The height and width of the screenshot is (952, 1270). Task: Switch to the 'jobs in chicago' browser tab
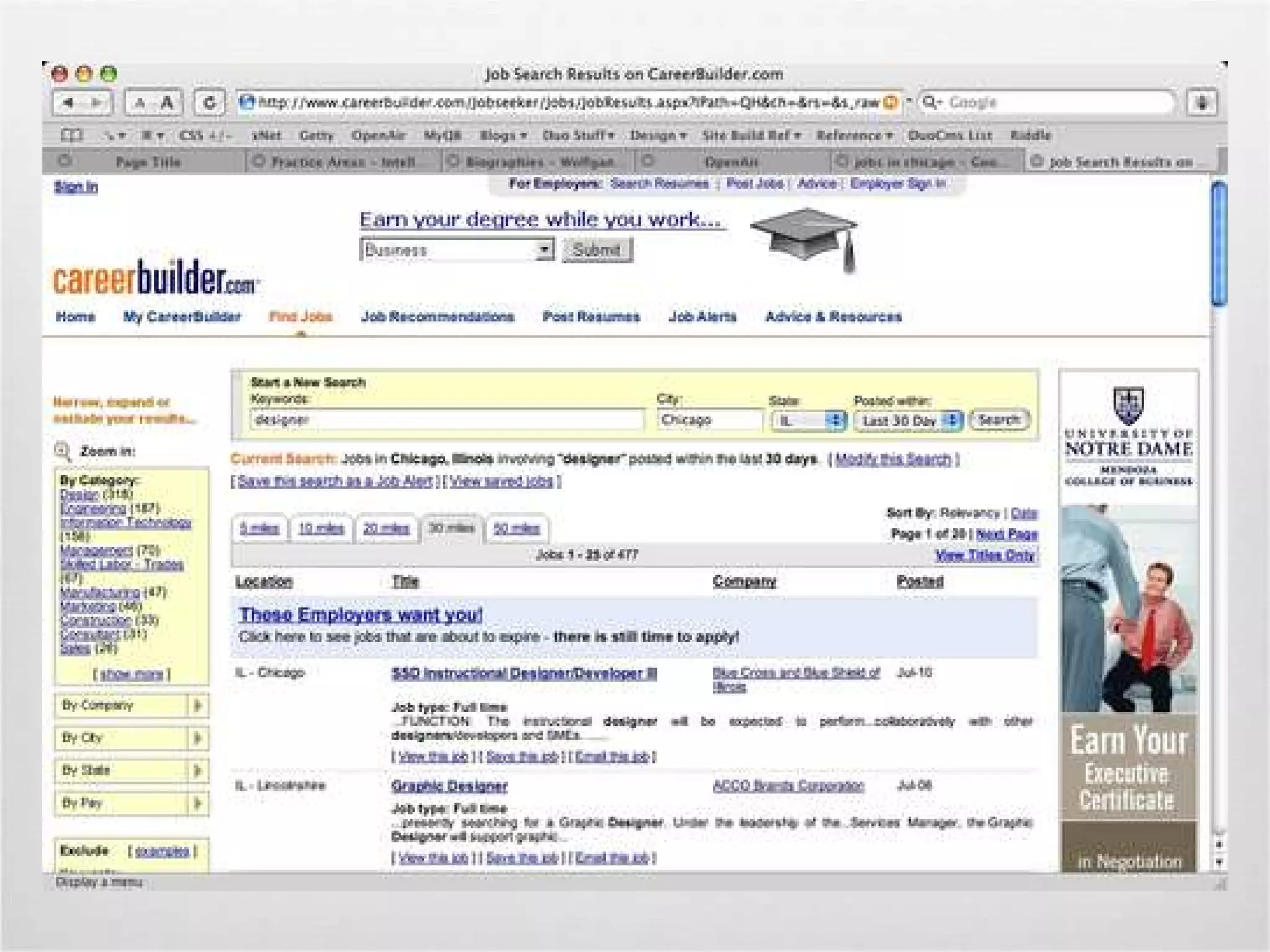(925, 162)
